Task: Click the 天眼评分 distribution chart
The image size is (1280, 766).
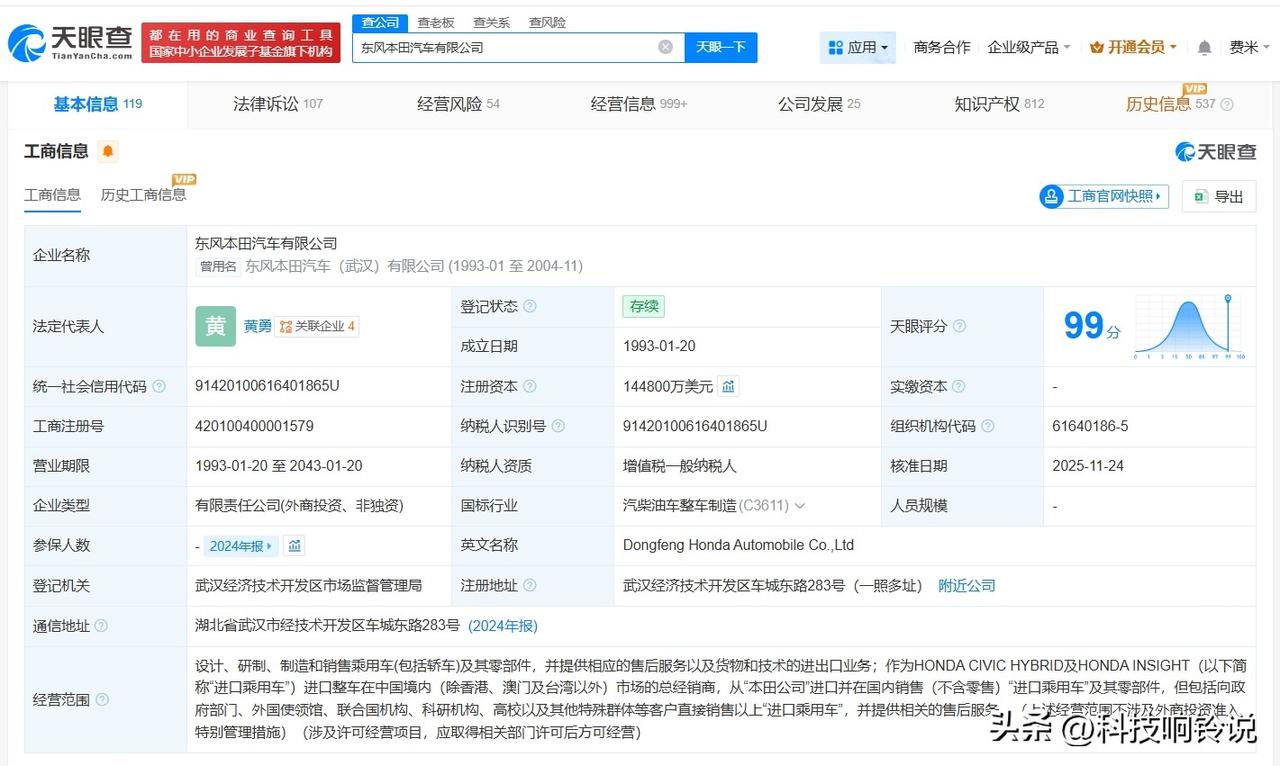Action: click(1190, 326)
